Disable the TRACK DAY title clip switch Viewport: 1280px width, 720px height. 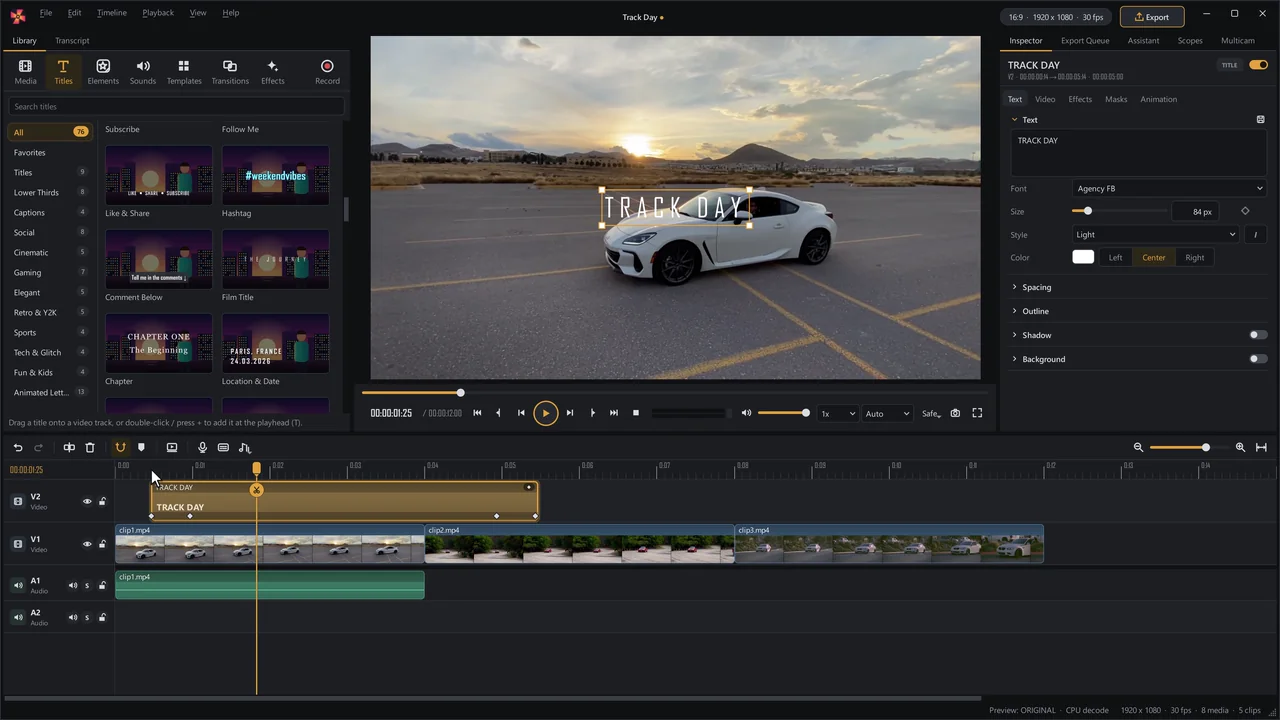1258,65
